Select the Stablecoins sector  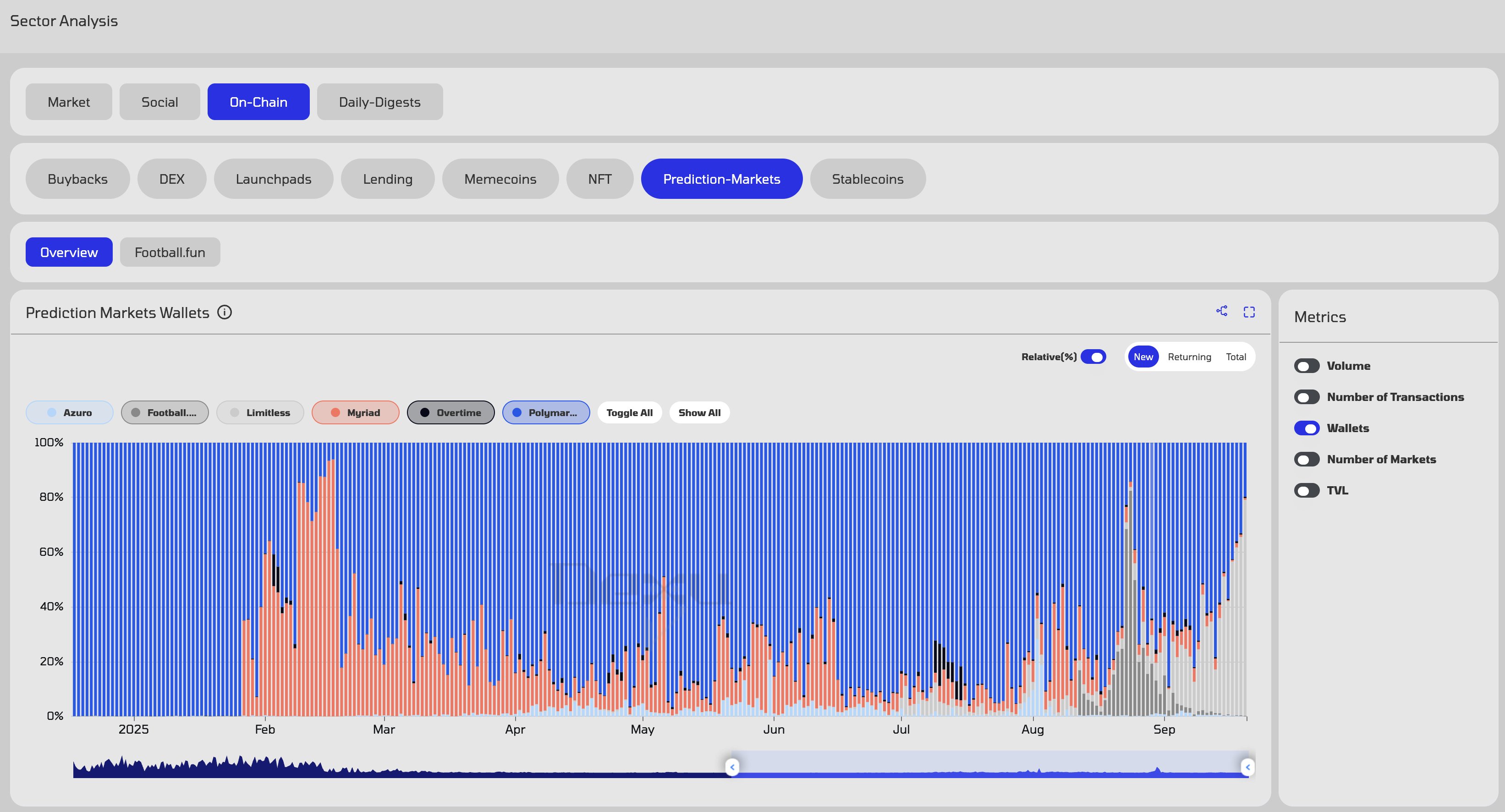pos(868,179)
